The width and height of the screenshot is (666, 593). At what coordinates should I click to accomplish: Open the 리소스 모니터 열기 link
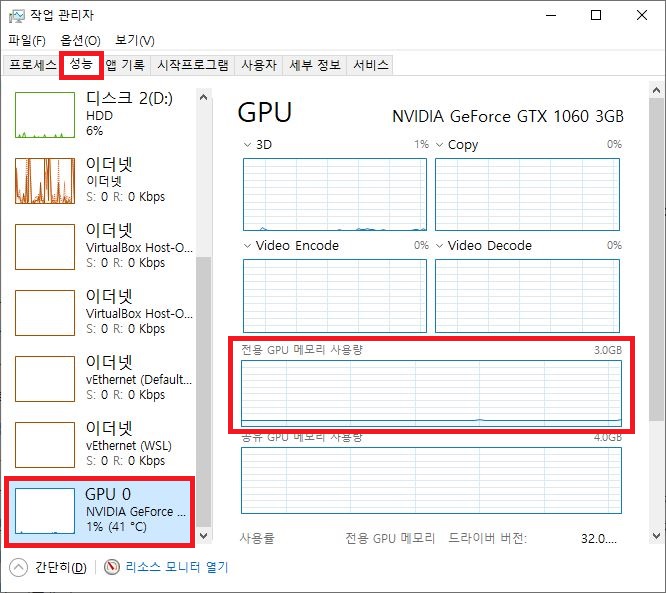[177, 567]
